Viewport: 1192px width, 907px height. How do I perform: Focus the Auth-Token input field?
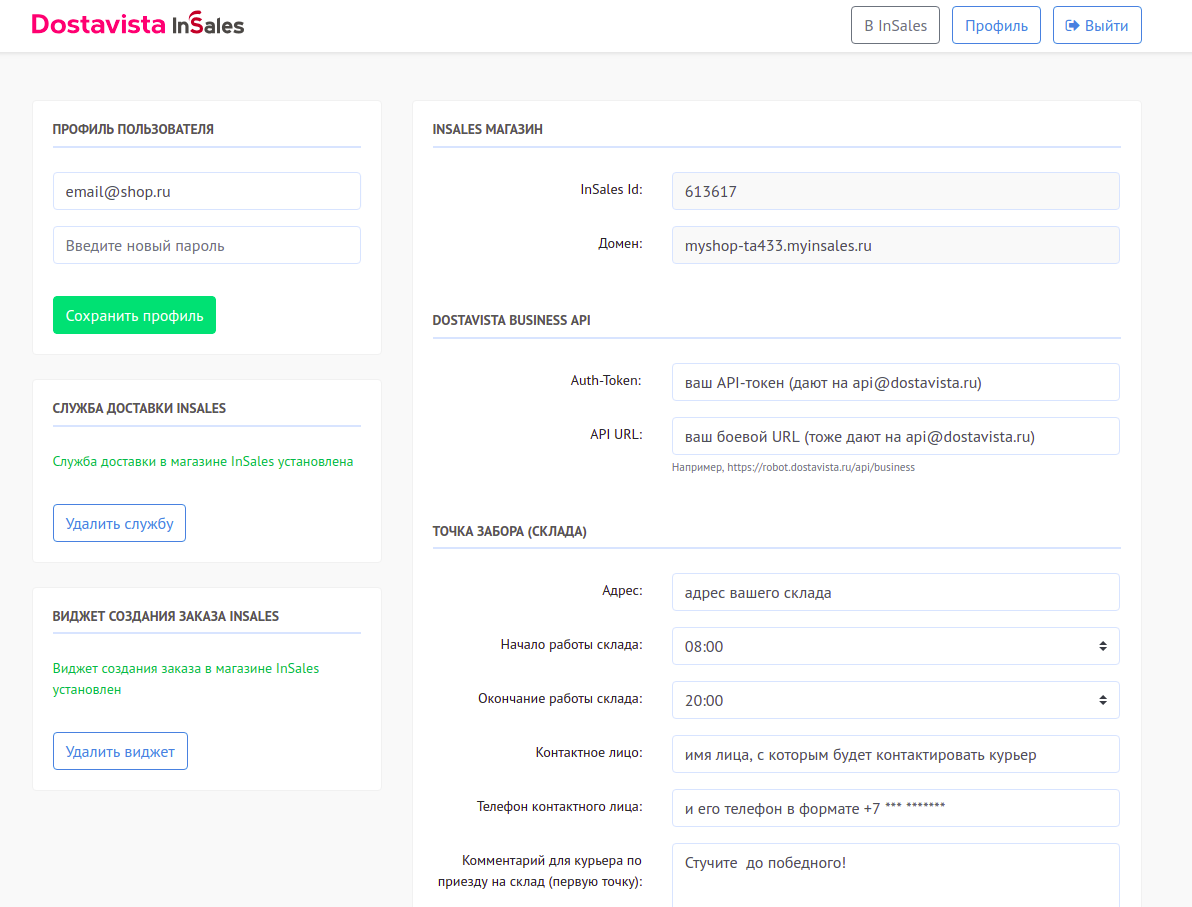coord(896,382)
